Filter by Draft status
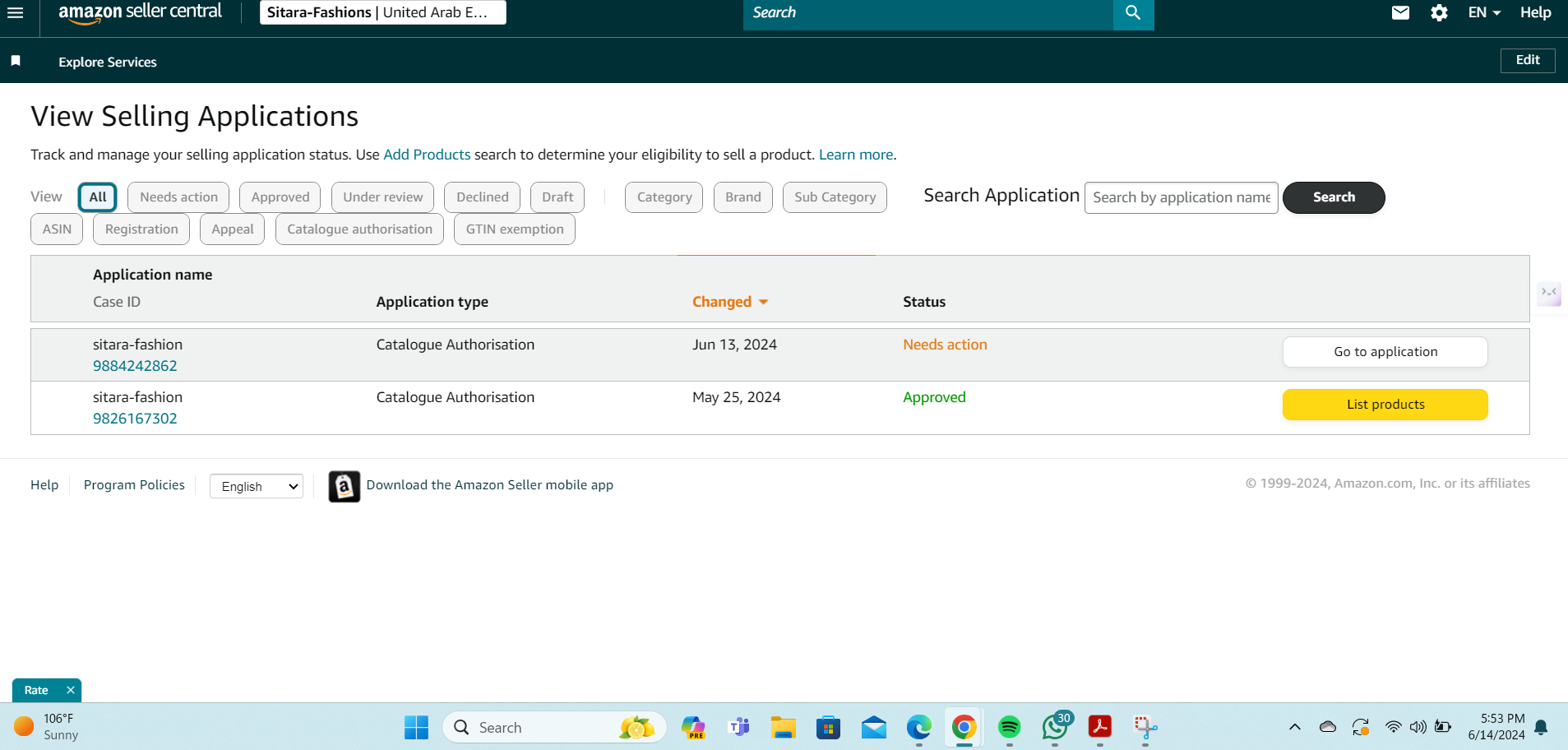 557,197
